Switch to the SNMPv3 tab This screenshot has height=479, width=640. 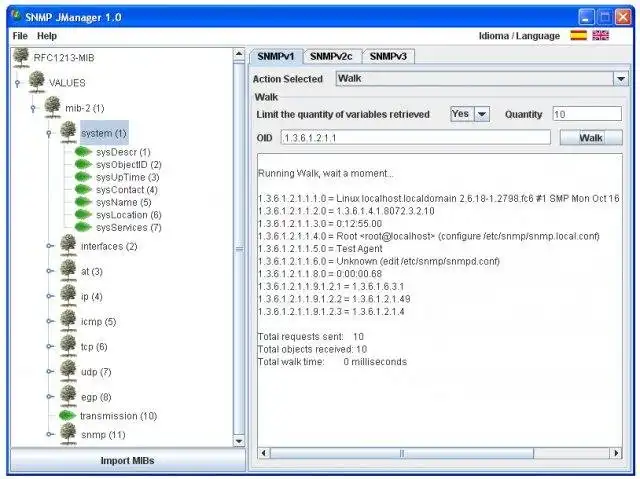[388, 56]
